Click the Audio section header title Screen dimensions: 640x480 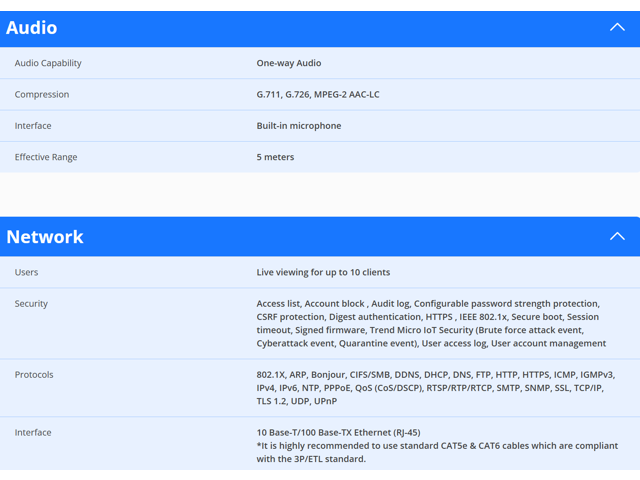[31, 28]
